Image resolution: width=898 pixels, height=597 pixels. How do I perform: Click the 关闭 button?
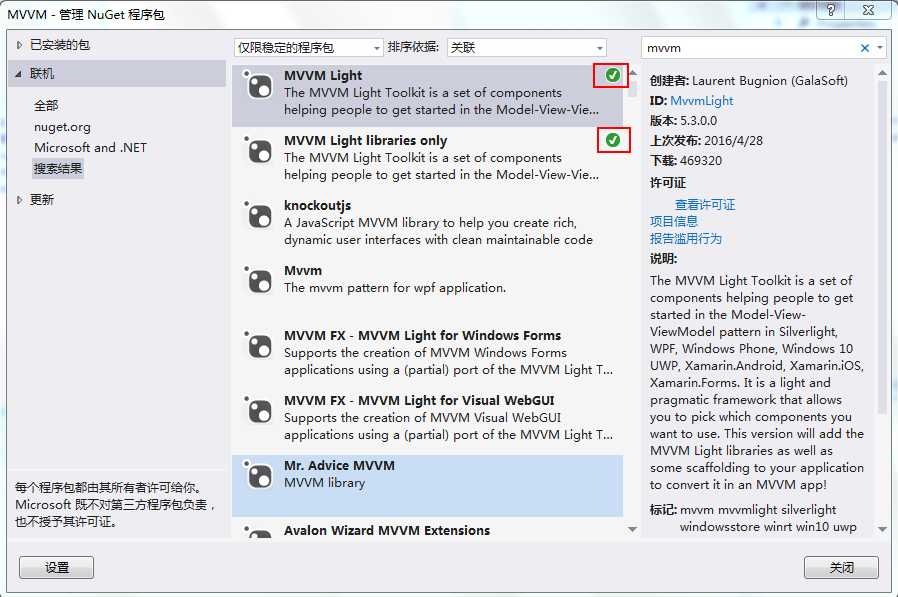coord(841,567)
